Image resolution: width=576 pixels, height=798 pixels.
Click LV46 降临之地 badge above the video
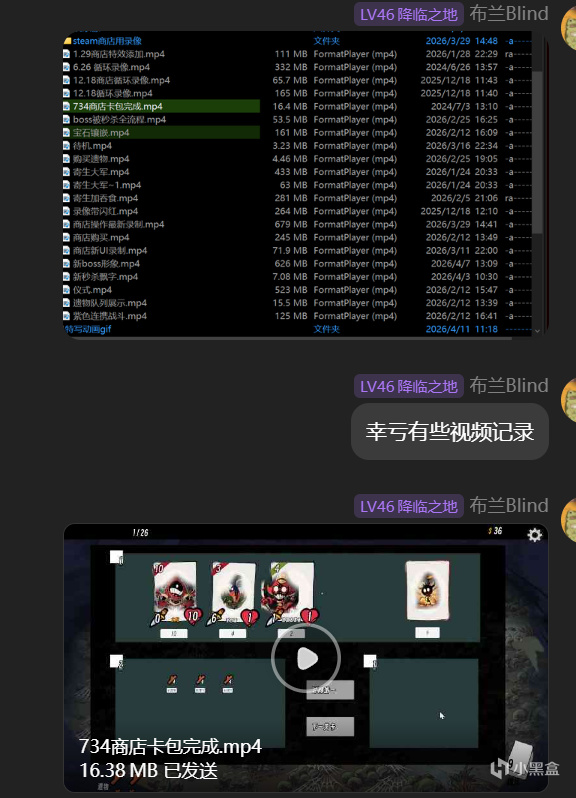[409, 506]
